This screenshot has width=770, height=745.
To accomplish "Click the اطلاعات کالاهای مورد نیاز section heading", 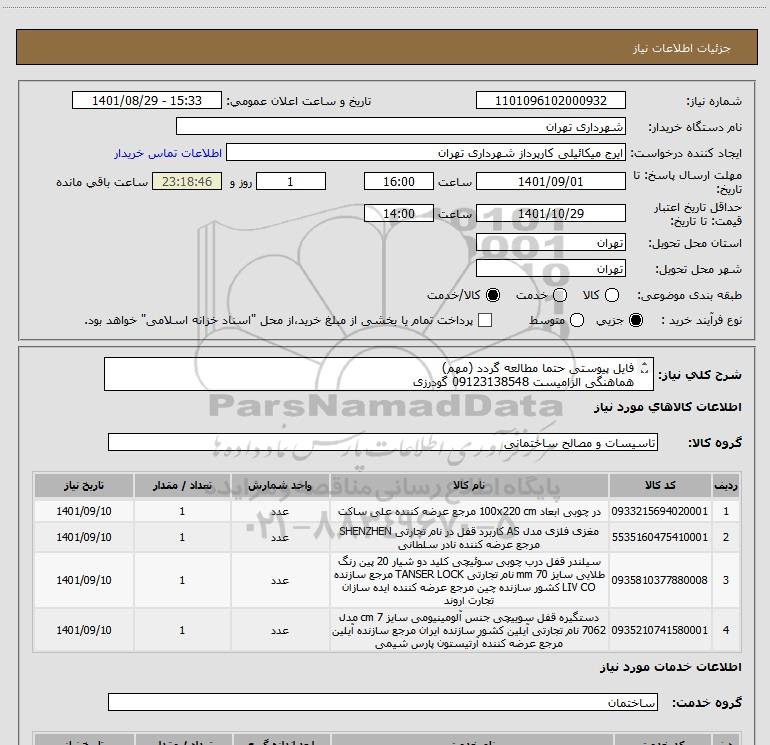I will (668, 407).
